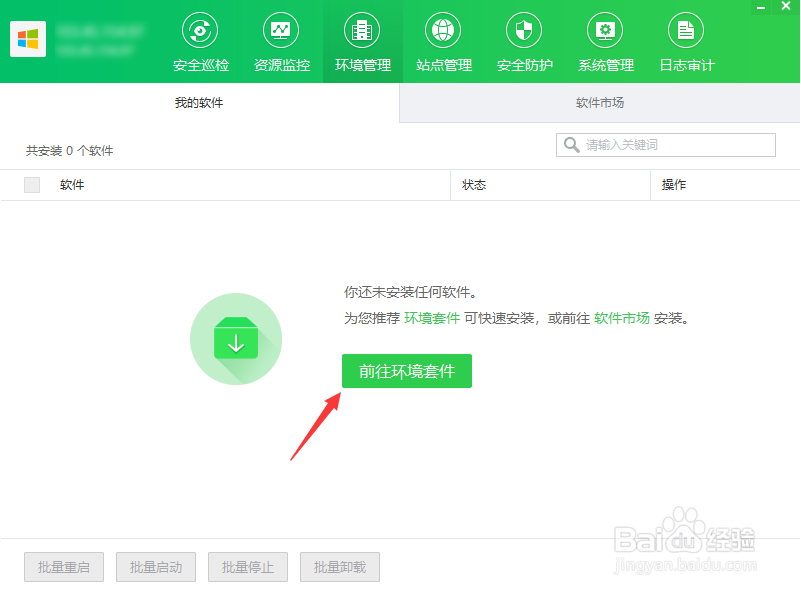The width and height of the screenshot is (801, 592).
Task: Click the 批量停止 batch stop button
Action: click(247, 567)
